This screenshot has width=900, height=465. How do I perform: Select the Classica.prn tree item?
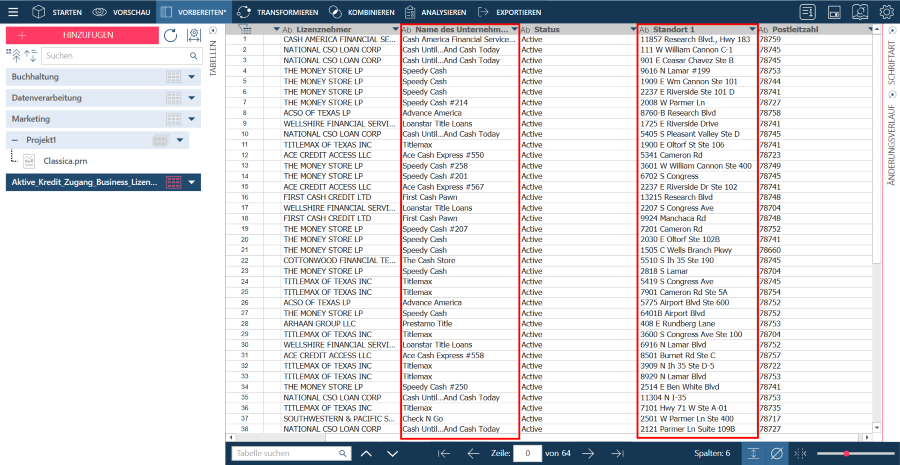pos(65,161)
